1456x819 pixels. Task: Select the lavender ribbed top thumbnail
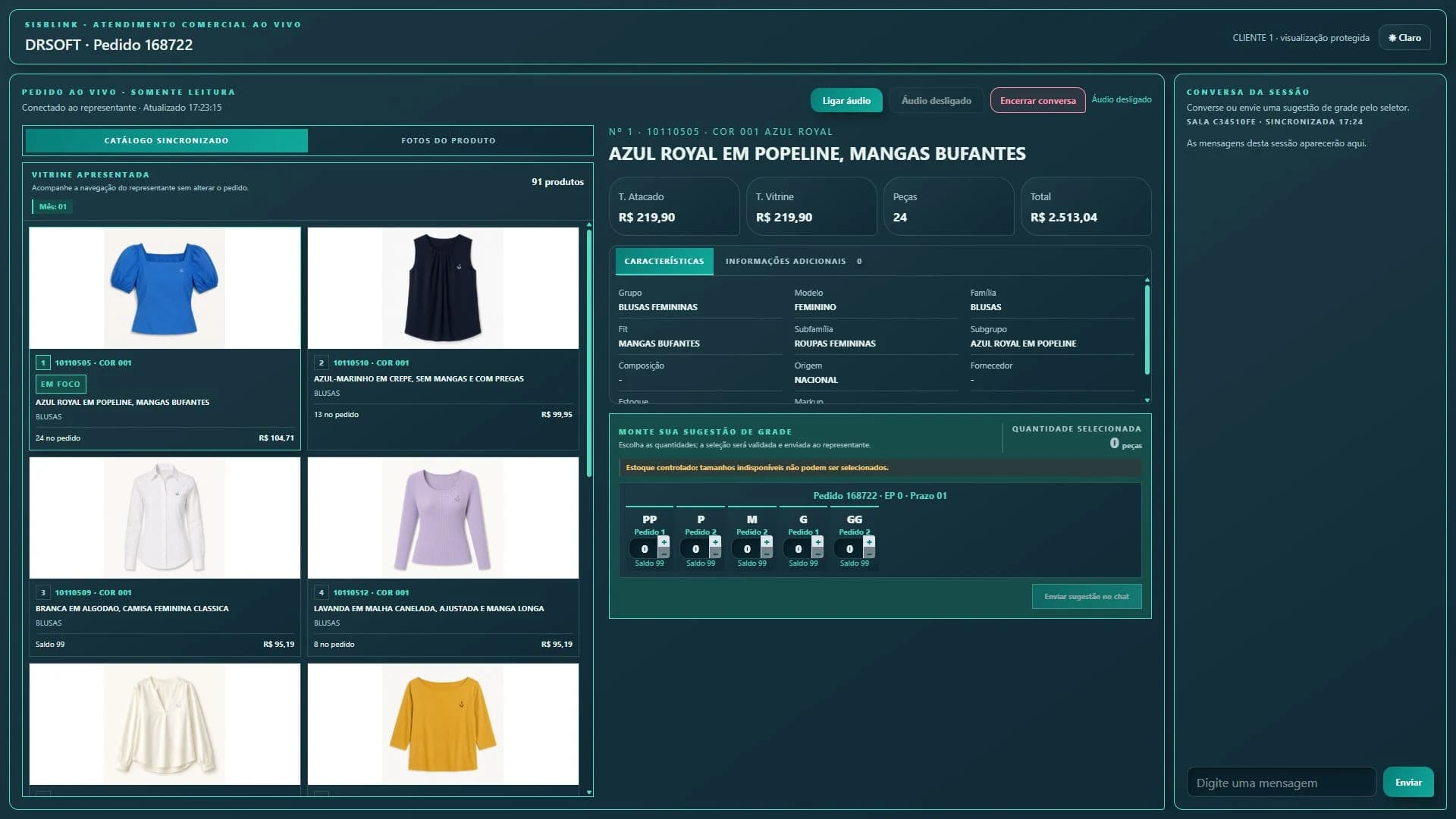click(x=443, y=518)
